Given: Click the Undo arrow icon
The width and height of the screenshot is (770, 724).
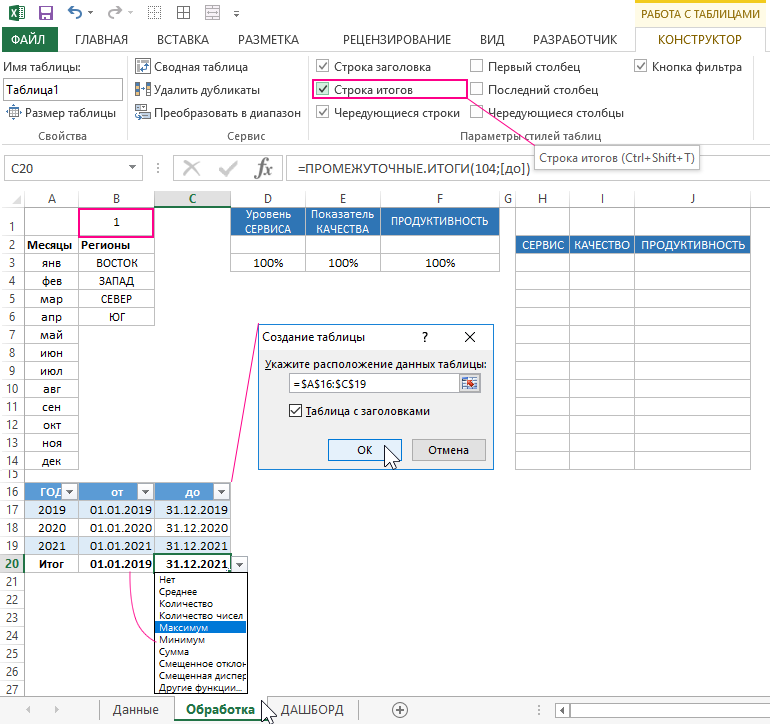Looking at the screenshot, I should coord(76,14).
